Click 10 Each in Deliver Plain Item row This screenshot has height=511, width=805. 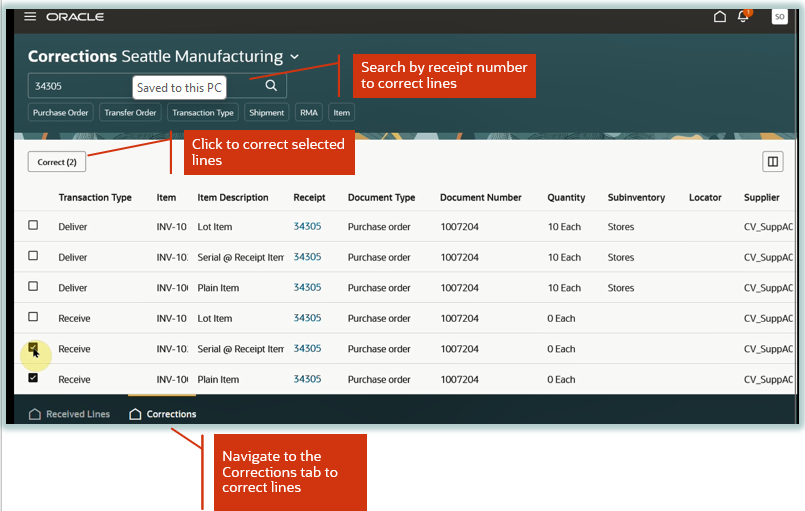(564, 288)
